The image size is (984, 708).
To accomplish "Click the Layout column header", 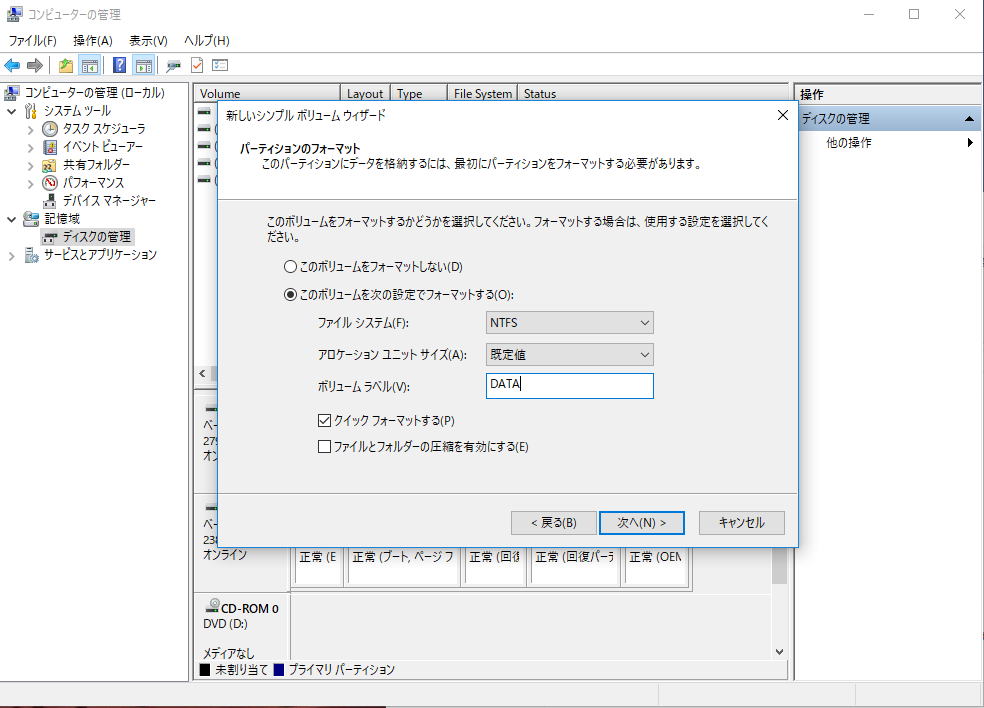I will coord(365,94).
